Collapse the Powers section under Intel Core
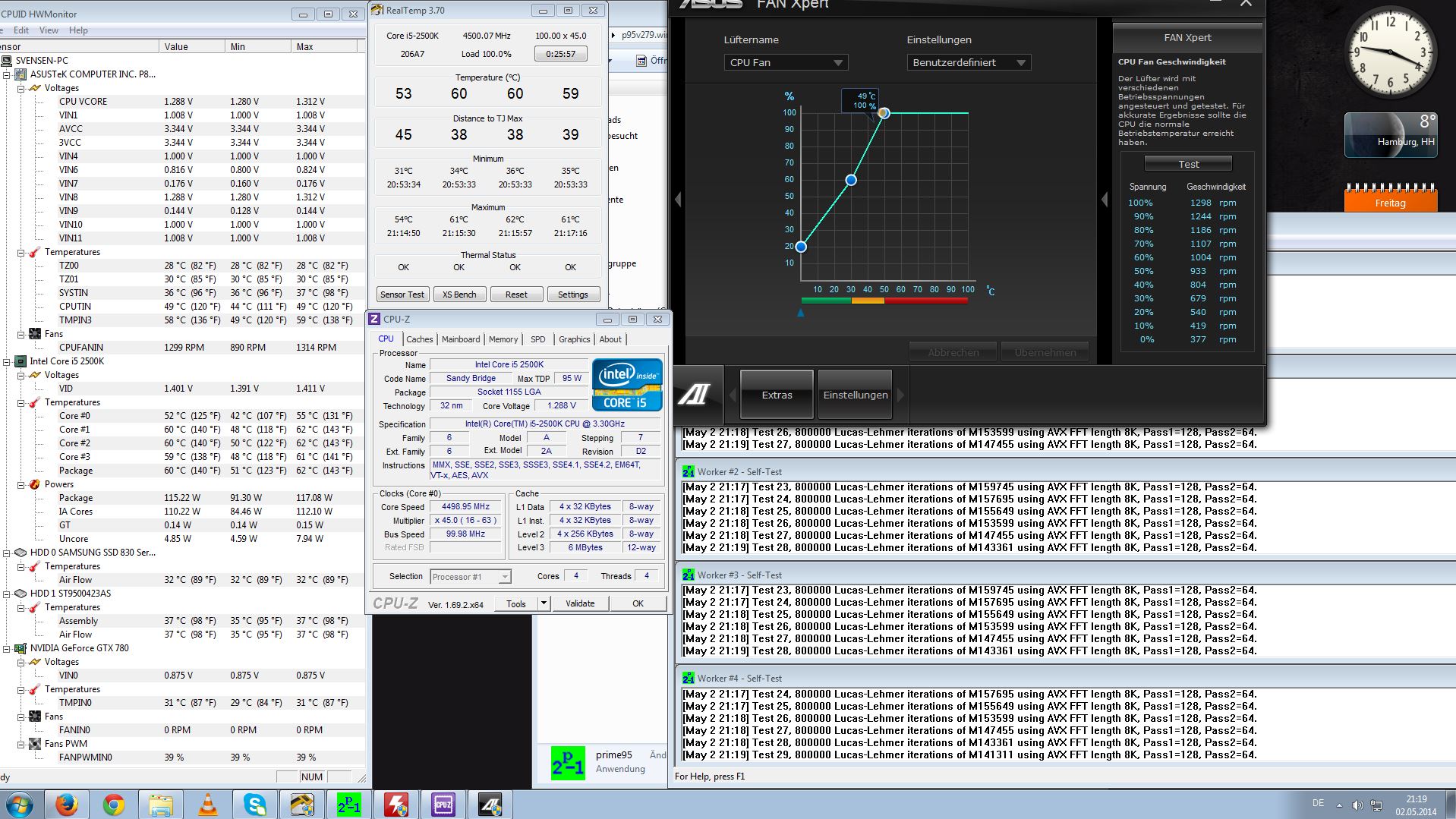 tap(21, 484)
